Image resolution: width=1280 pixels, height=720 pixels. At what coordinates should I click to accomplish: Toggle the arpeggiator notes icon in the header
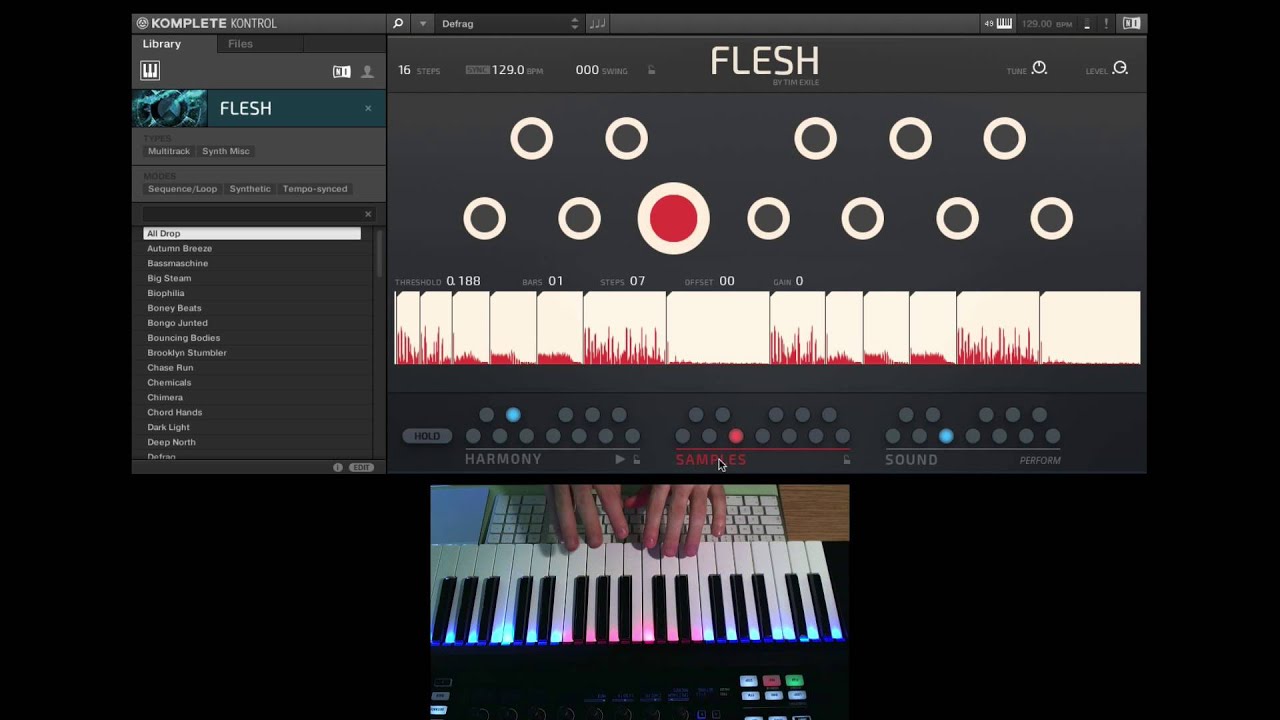click(x=597, y=23)
